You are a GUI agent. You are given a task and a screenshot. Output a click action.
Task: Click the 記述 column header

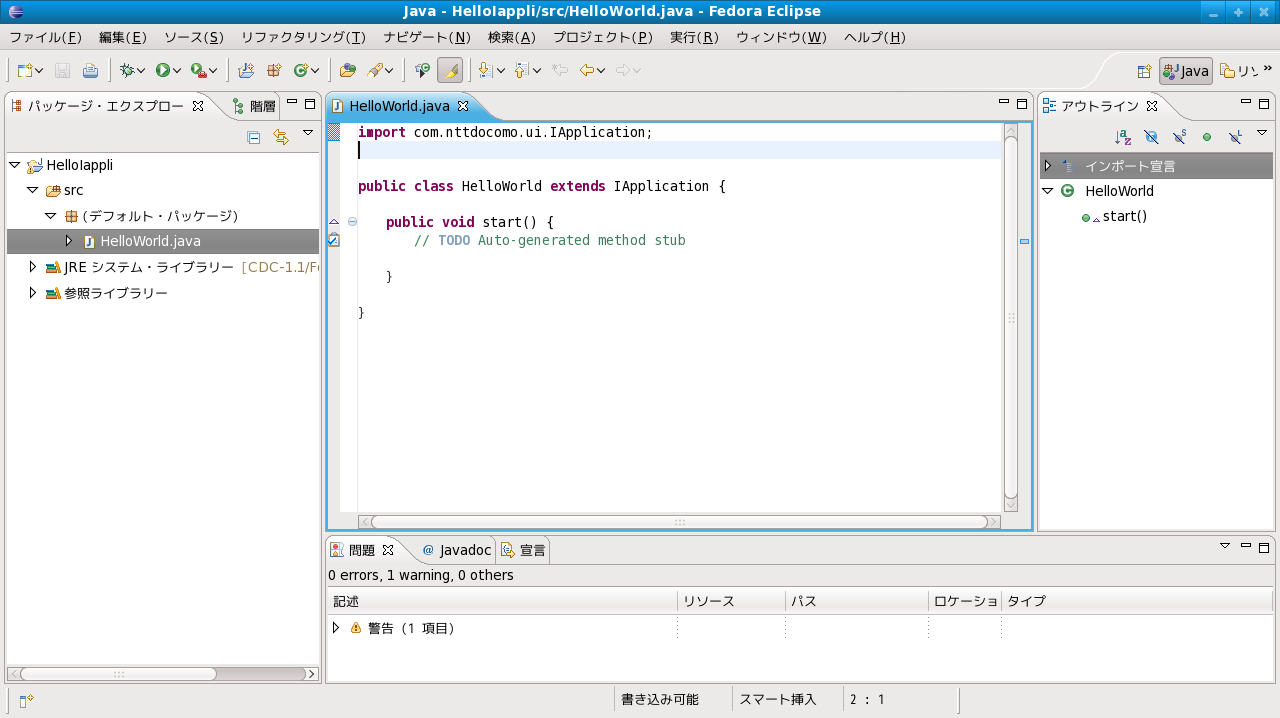502,601
